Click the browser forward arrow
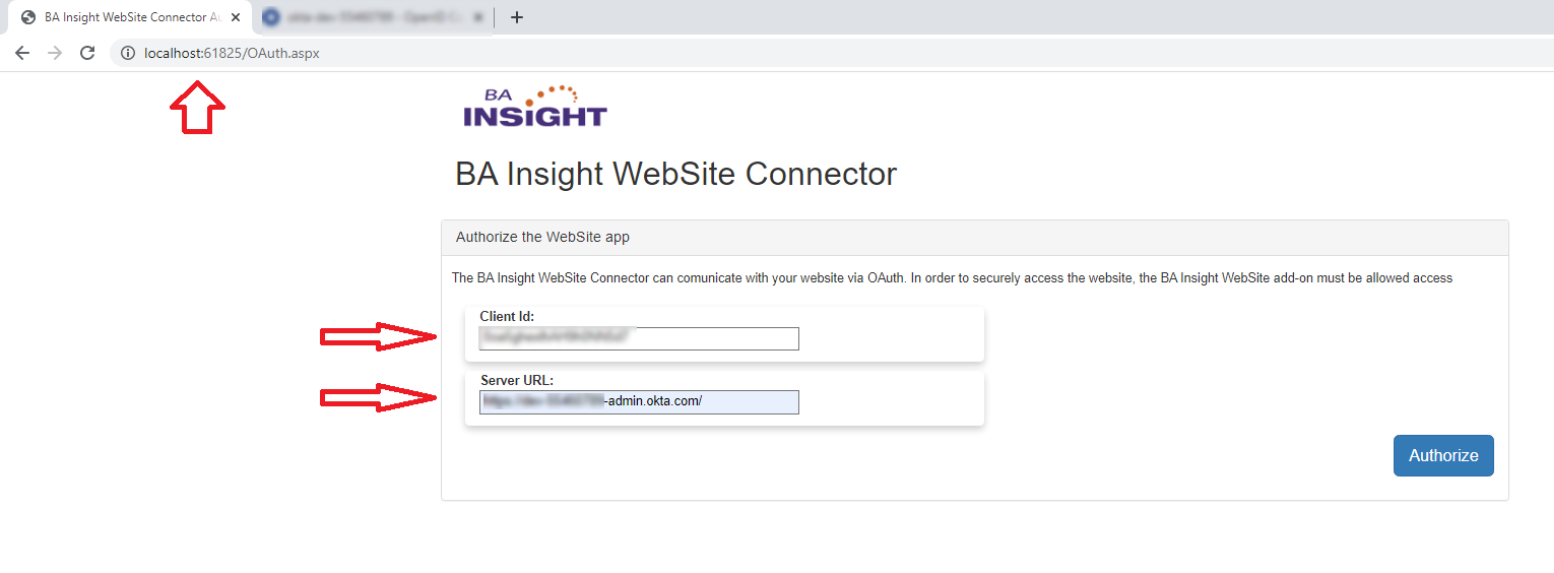The width and height of the screenshot is (1554, 573). (55, 53)
